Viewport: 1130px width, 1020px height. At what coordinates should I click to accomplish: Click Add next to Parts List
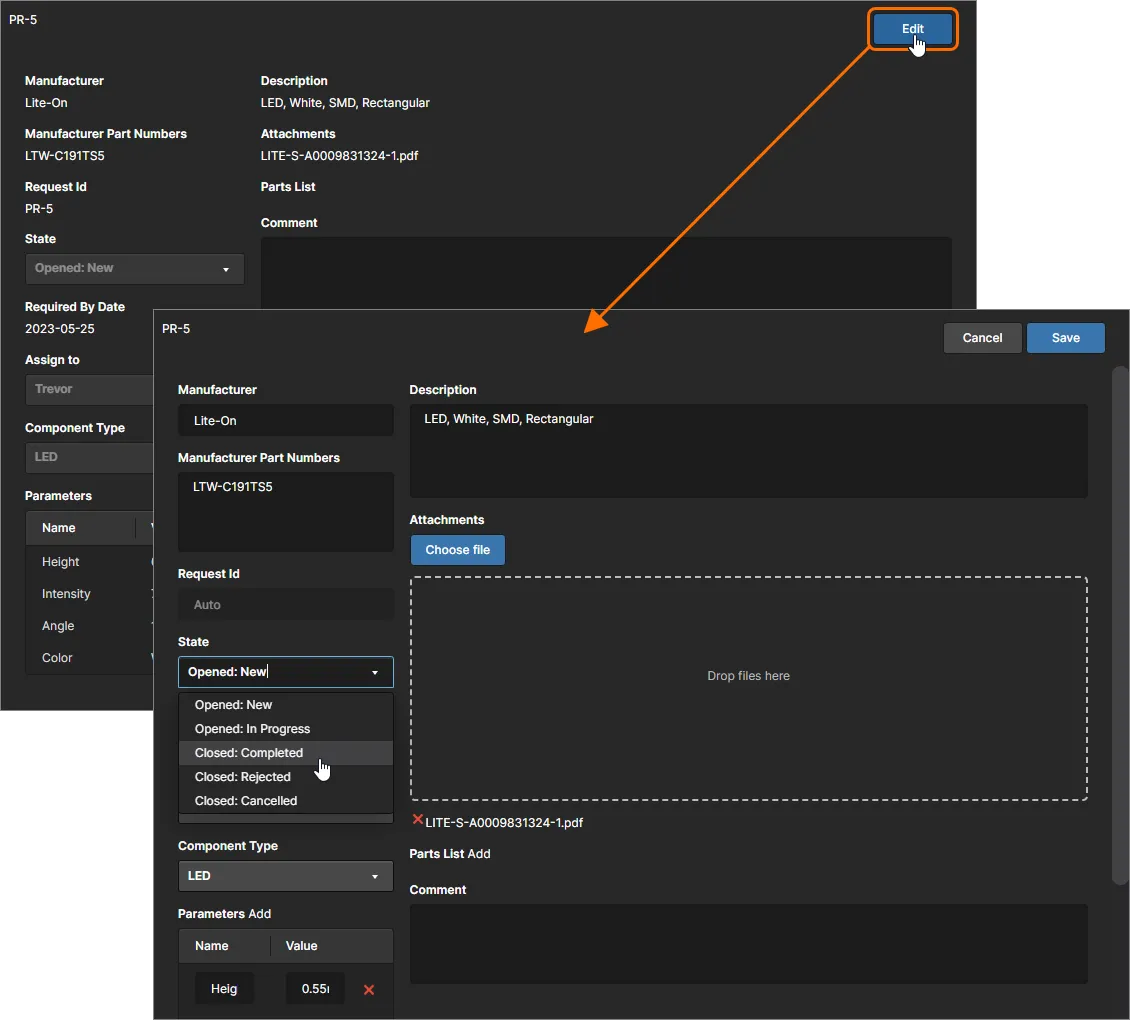pos(479,853)
